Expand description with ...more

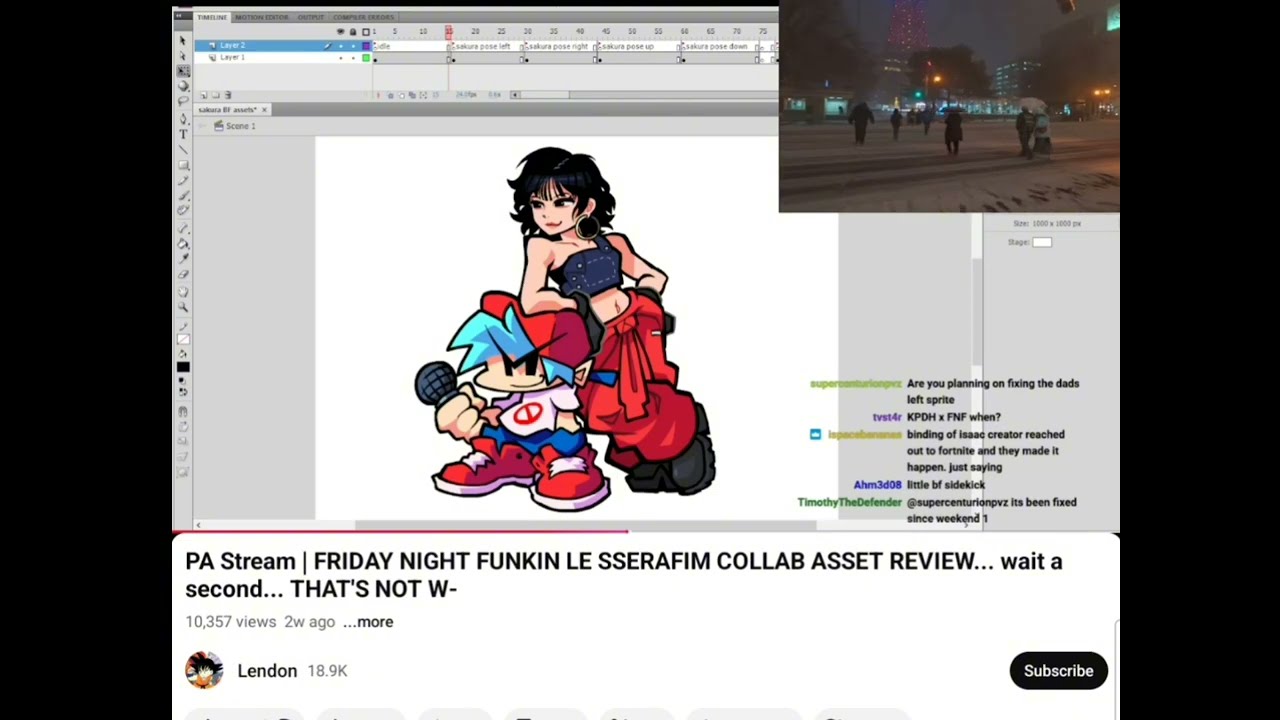[x=368, y=621]
